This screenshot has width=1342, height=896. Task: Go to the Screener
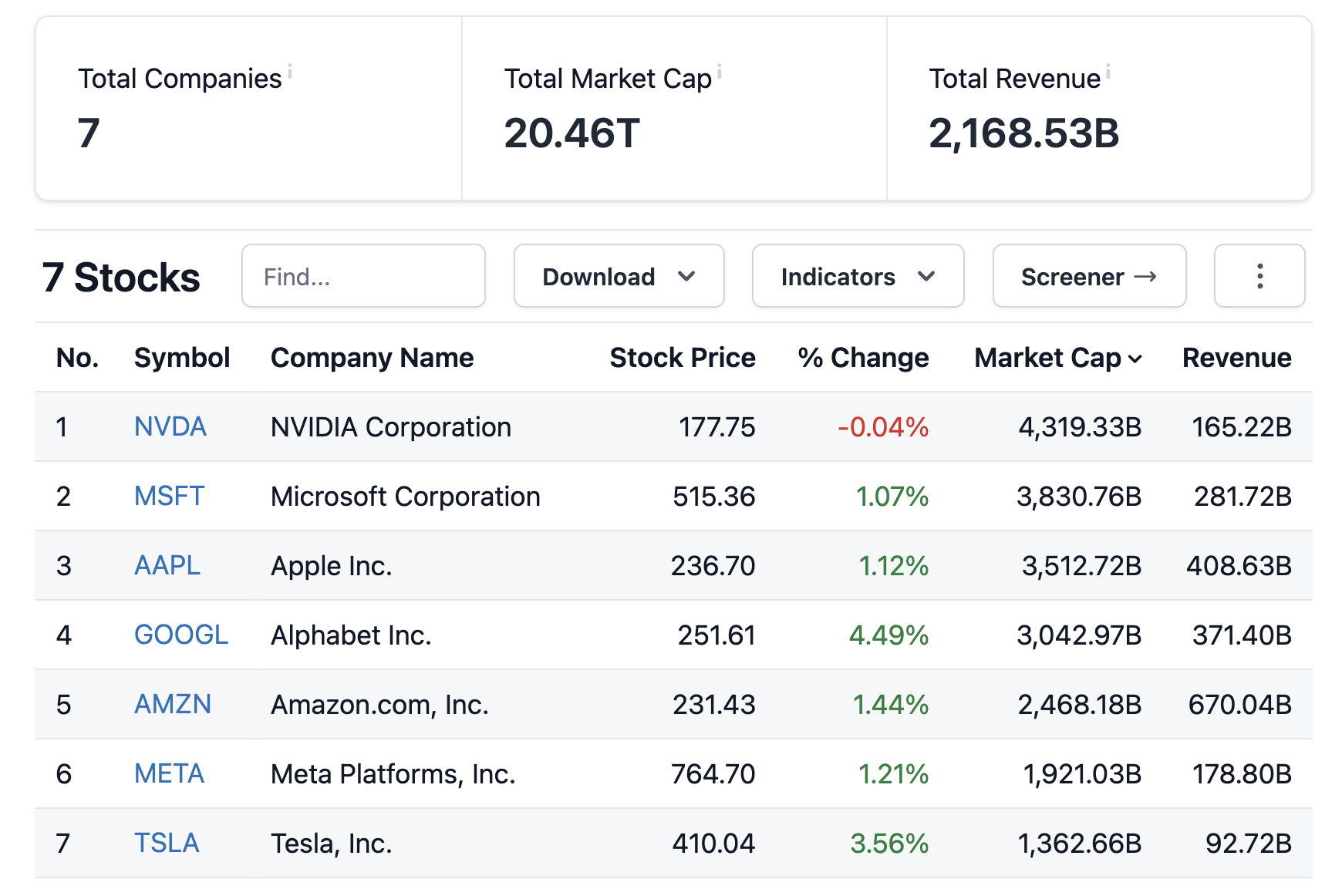1090,276
